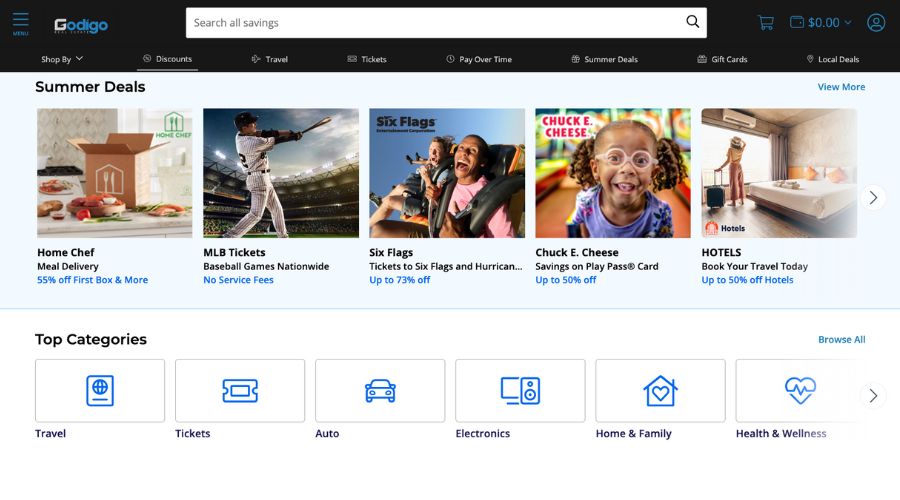Click the Health & Wellness heart icon
Viewport: 900px width, 500px height.
click(800, 391)
